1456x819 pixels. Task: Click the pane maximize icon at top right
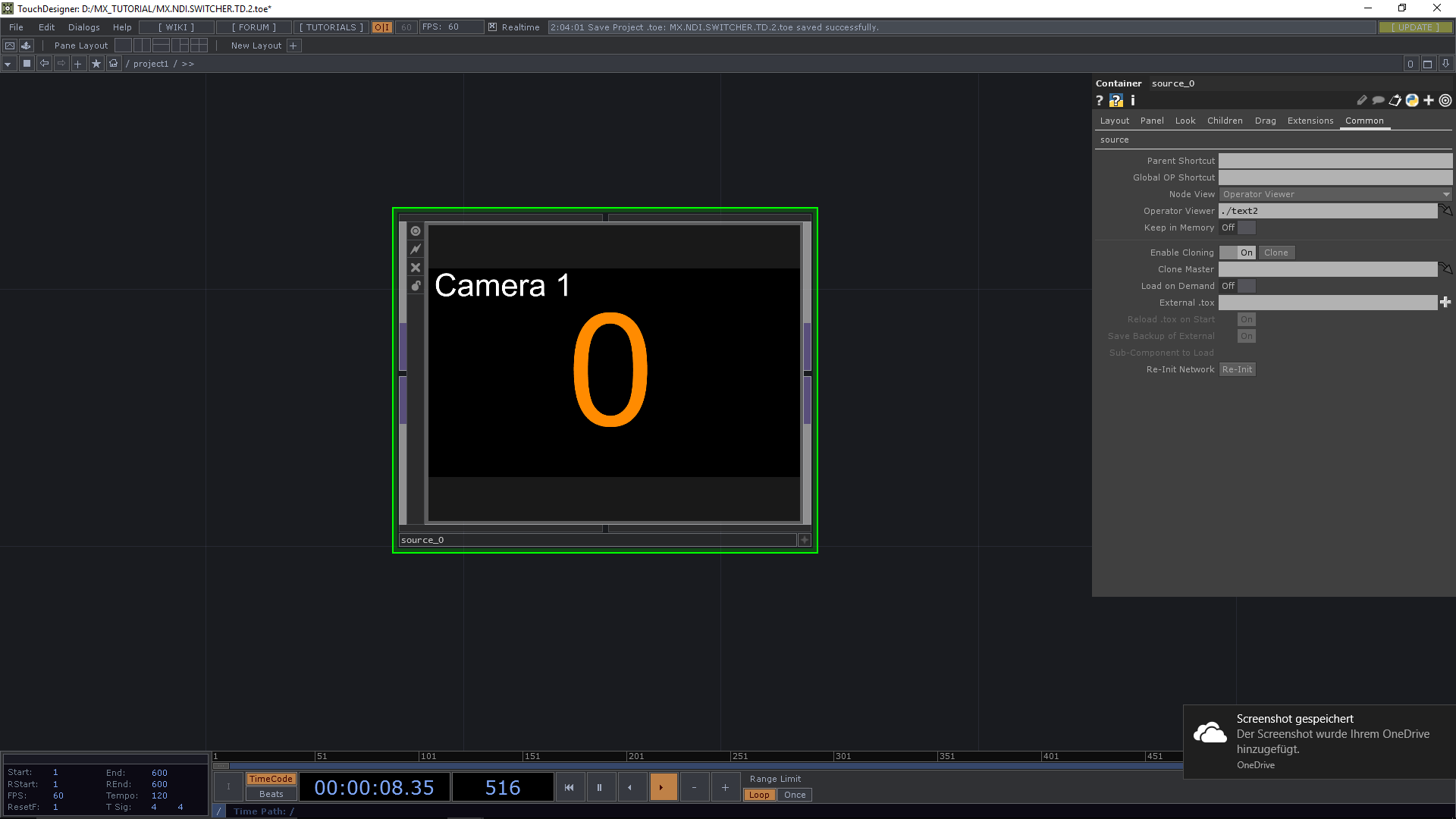pyautogui.click(x=1427, y=64)
